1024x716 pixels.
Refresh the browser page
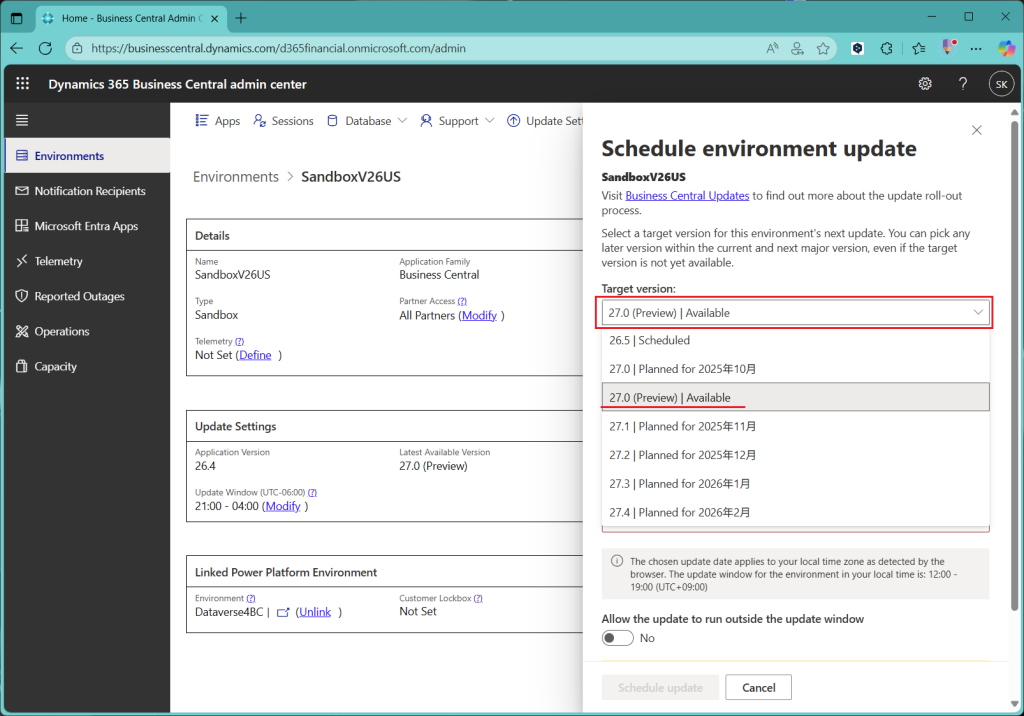(45, 48)
